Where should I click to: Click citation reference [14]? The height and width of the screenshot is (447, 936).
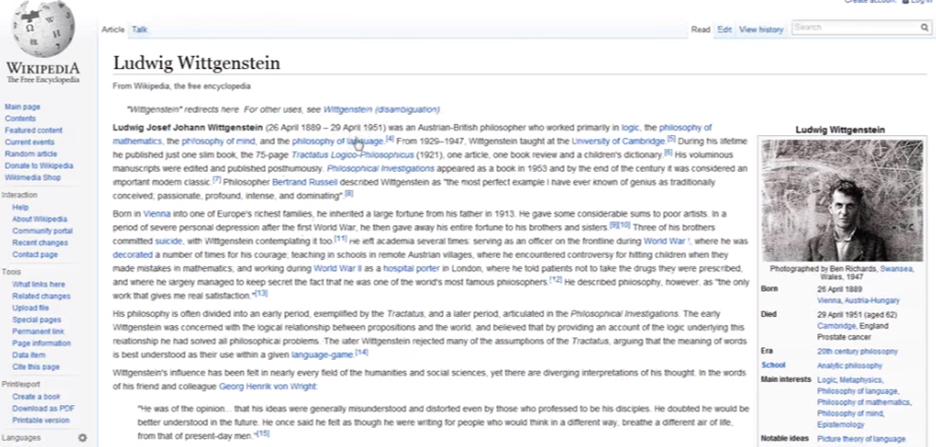click(361, 353)
